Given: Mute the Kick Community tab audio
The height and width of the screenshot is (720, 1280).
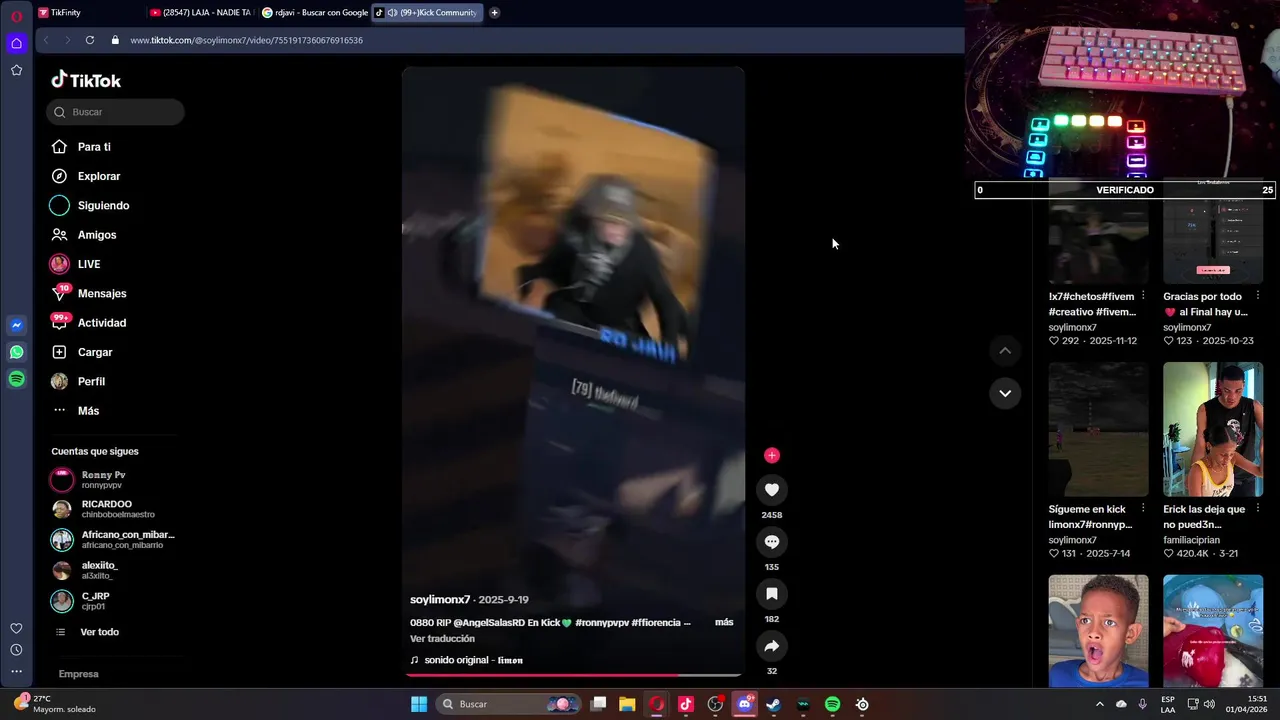Looking at the screenshot, I should (392, 13).
